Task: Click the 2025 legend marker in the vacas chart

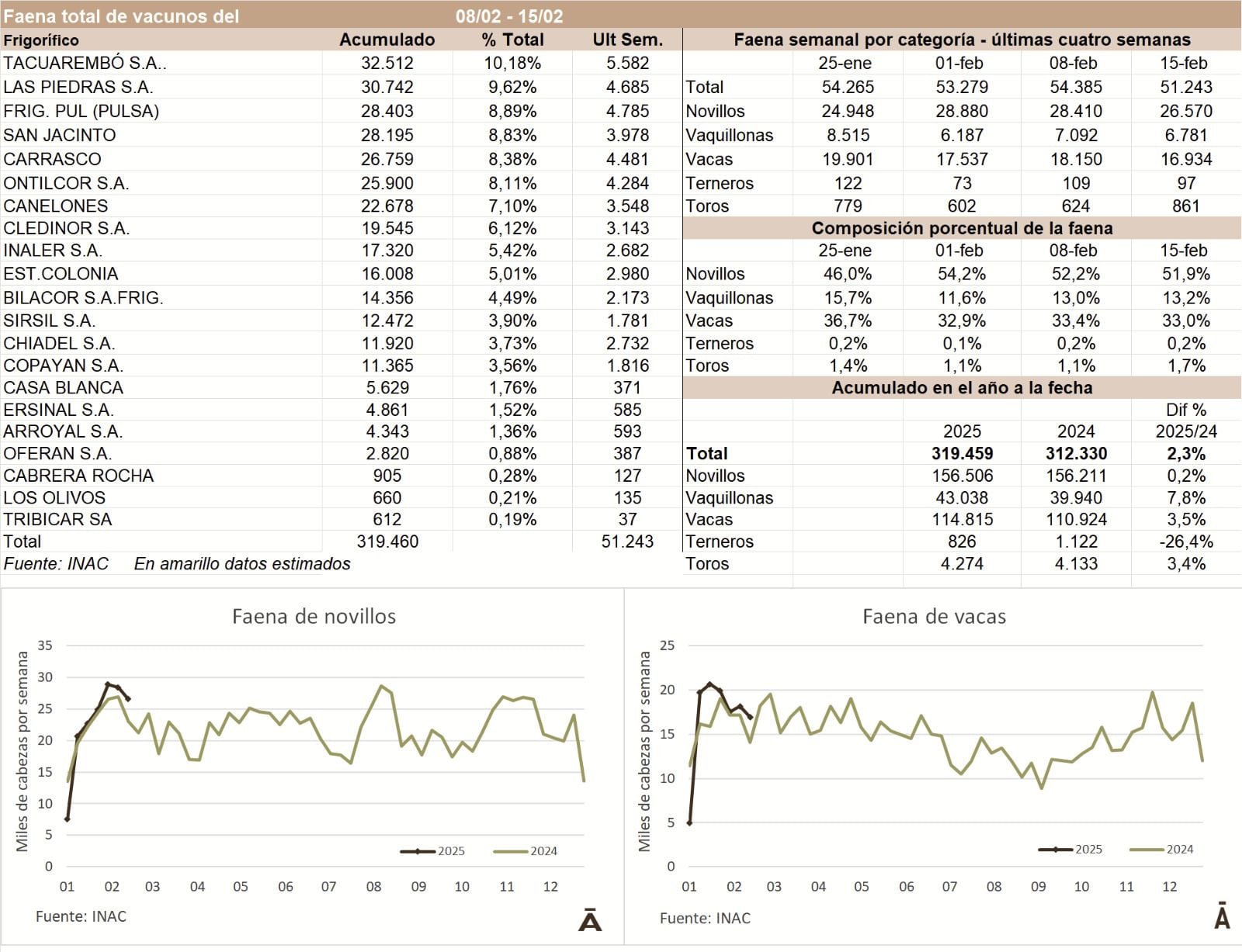Action: [x=1056, y=850]
